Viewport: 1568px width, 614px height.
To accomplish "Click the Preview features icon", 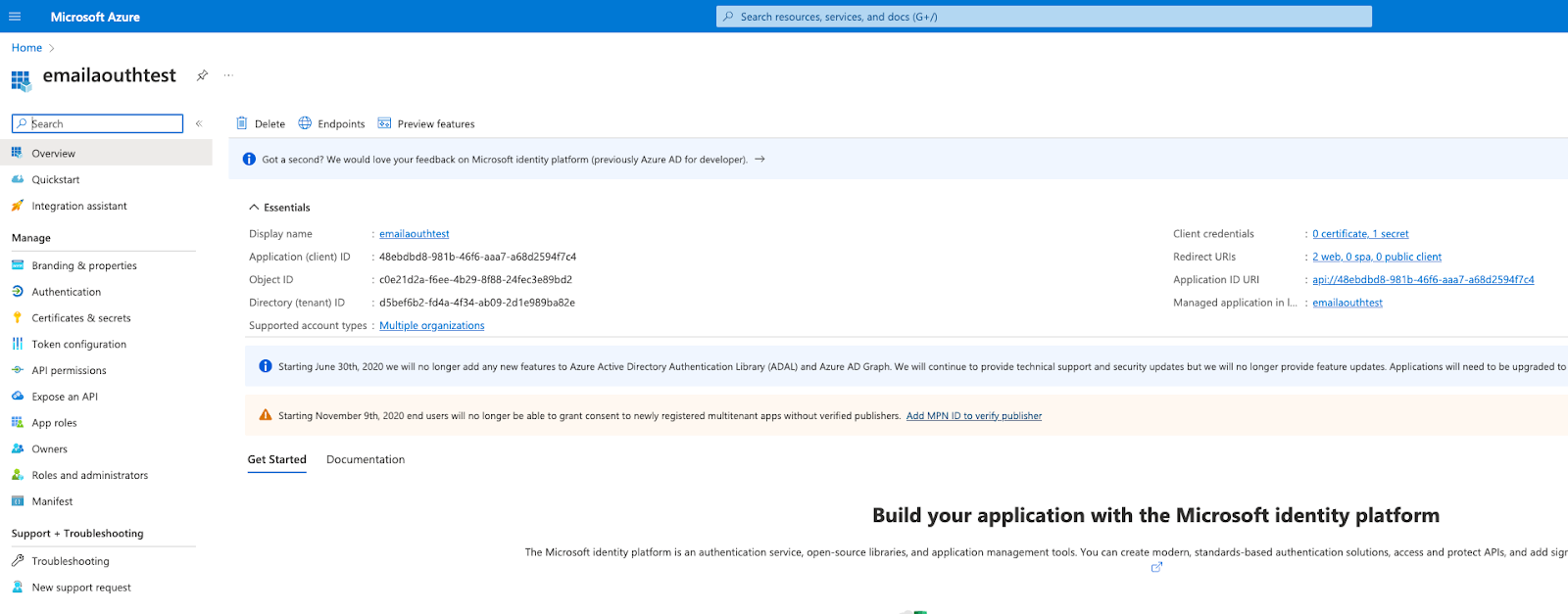I will pyautogui.click(x=384, y=123).
